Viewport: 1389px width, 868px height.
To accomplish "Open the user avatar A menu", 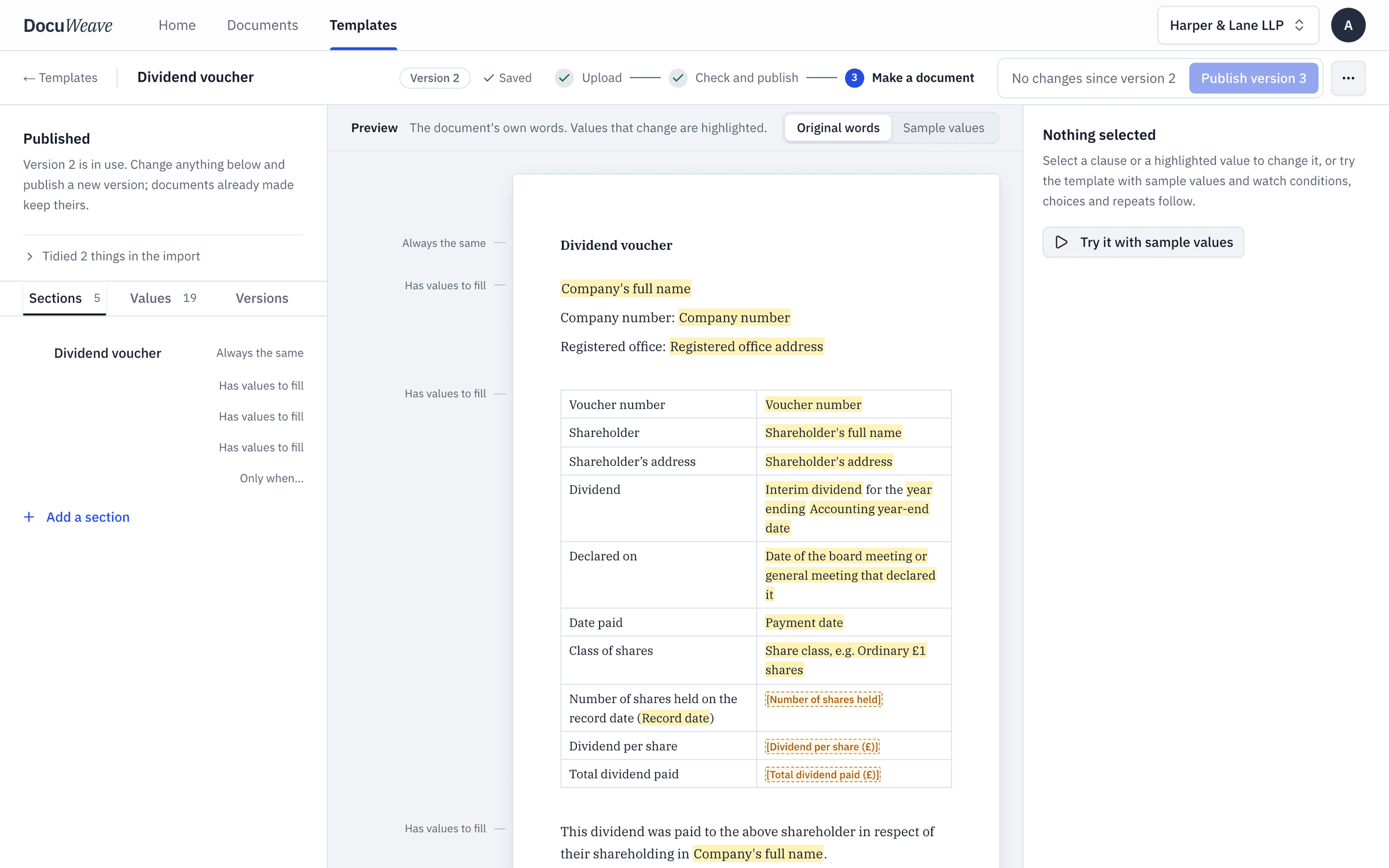I will point(1348,25).
